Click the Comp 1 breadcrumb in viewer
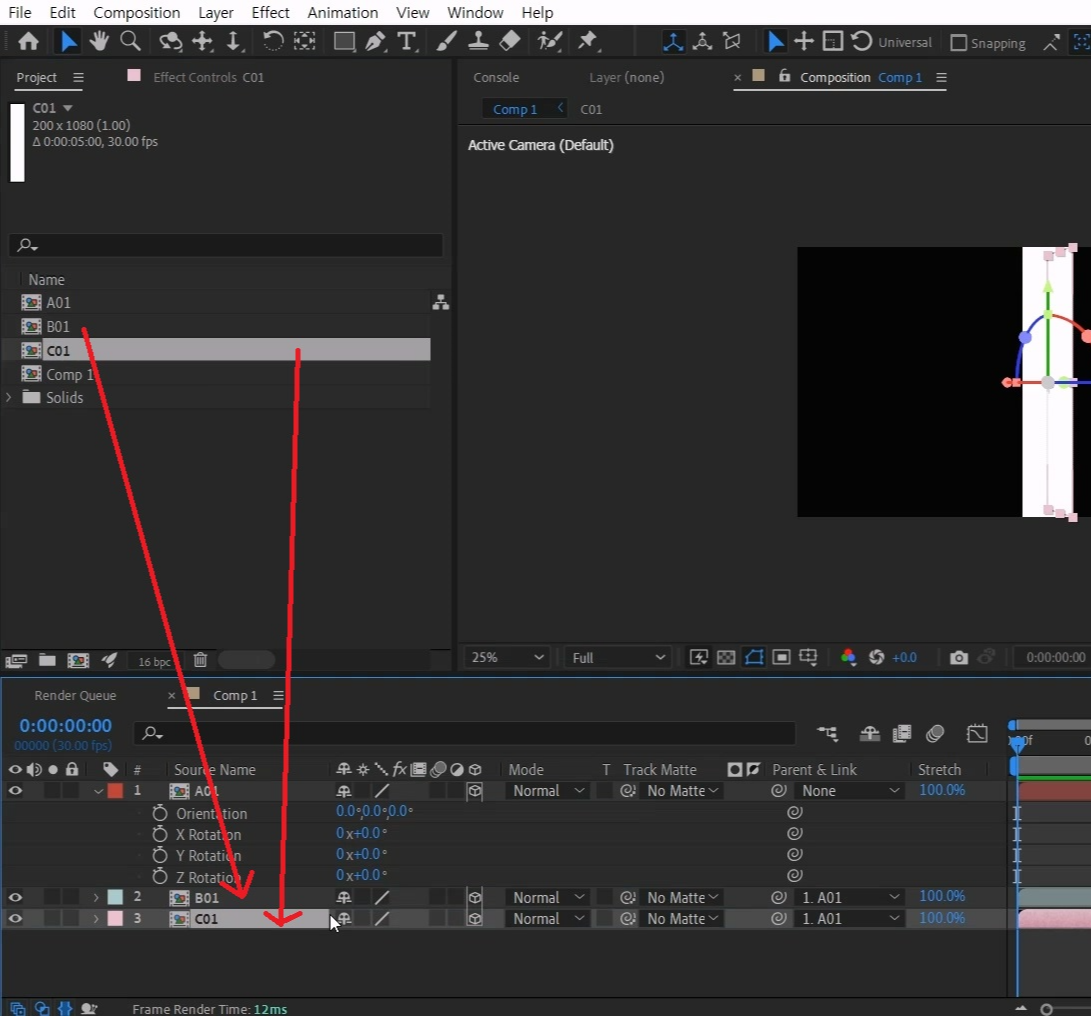Screen dimensions: 1091x1016 (x=515, y=109)
